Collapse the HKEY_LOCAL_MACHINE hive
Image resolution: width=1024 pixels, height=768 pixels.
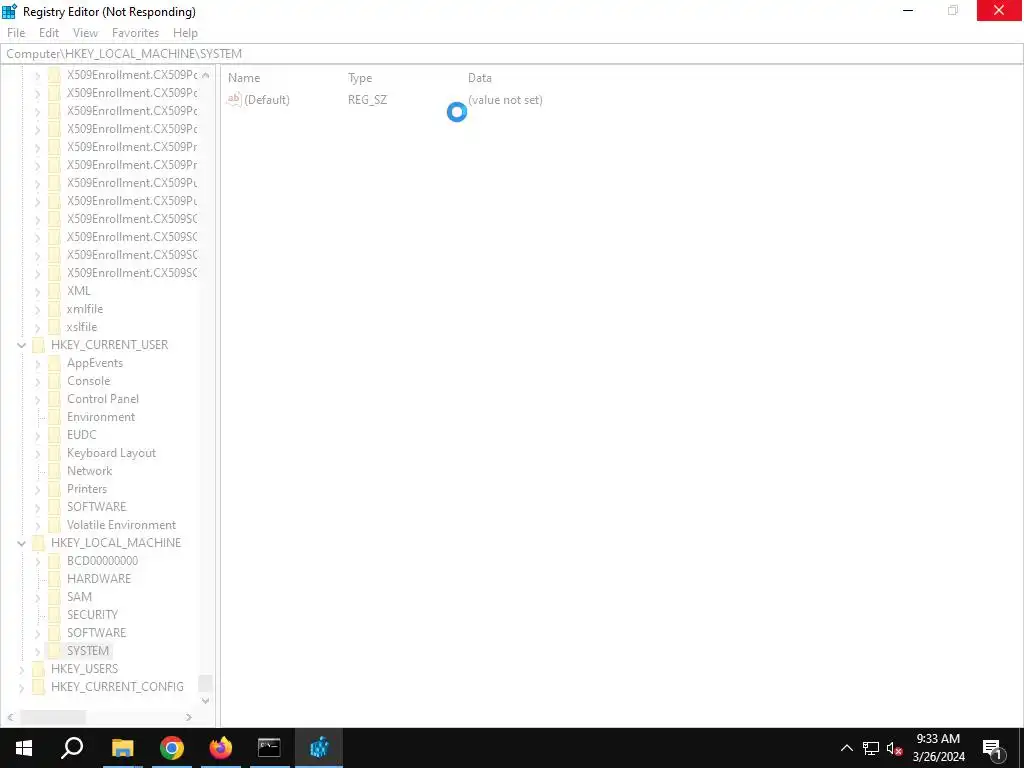[22, 543]
